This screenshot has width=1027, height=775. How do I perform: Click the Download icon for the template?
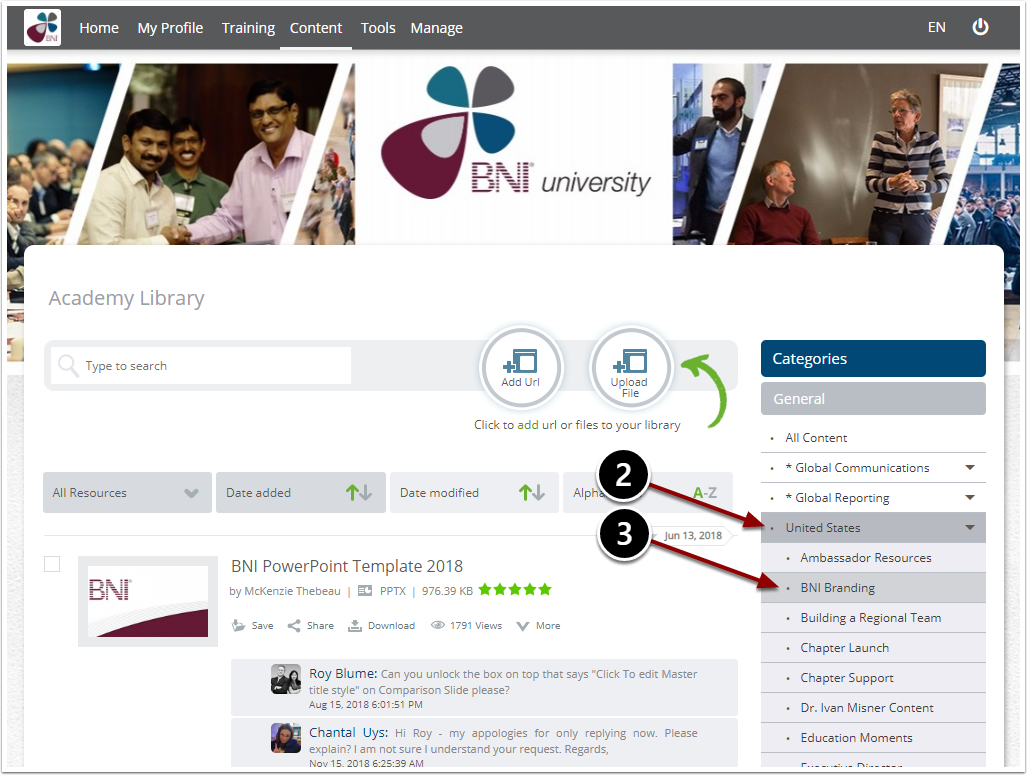pyautogui.click(x=354, y=626)
